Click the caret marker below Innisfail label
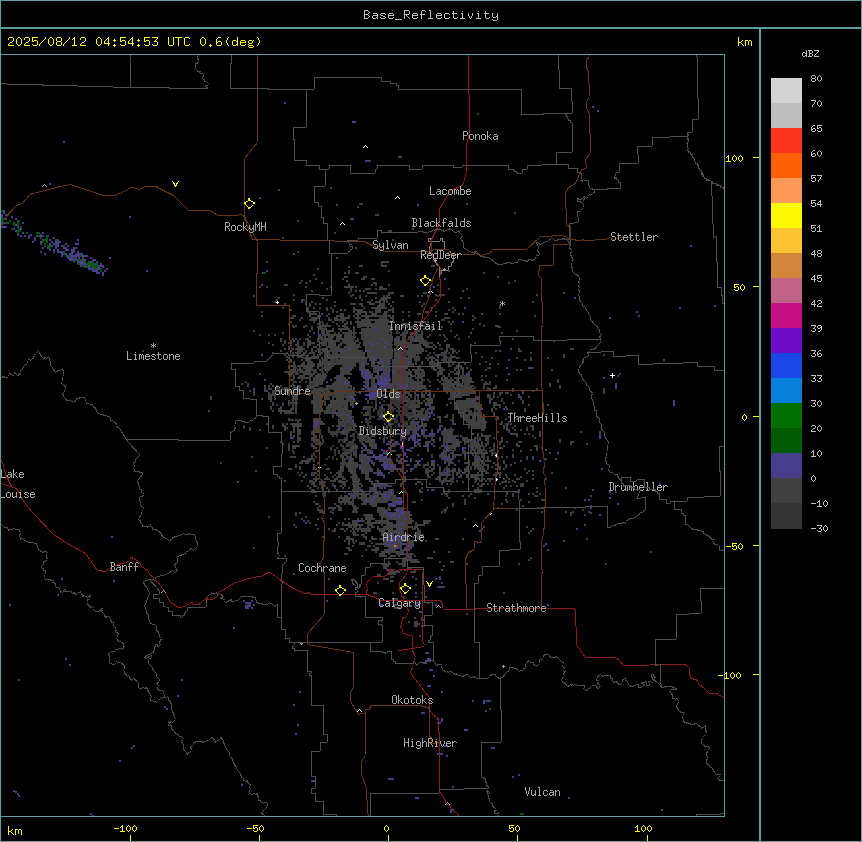 (400, 348)
